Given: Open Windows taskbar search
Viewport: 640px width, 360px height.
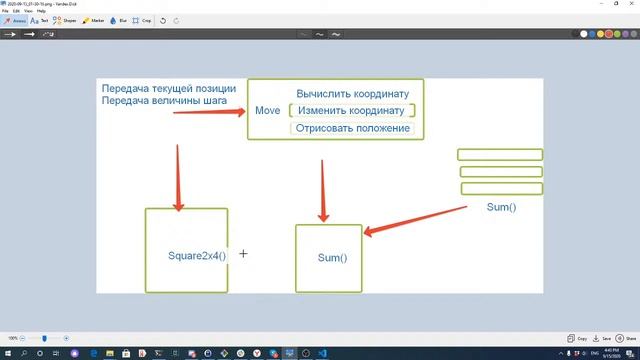Looking at the screenshot, I should [x=24, y=353].
